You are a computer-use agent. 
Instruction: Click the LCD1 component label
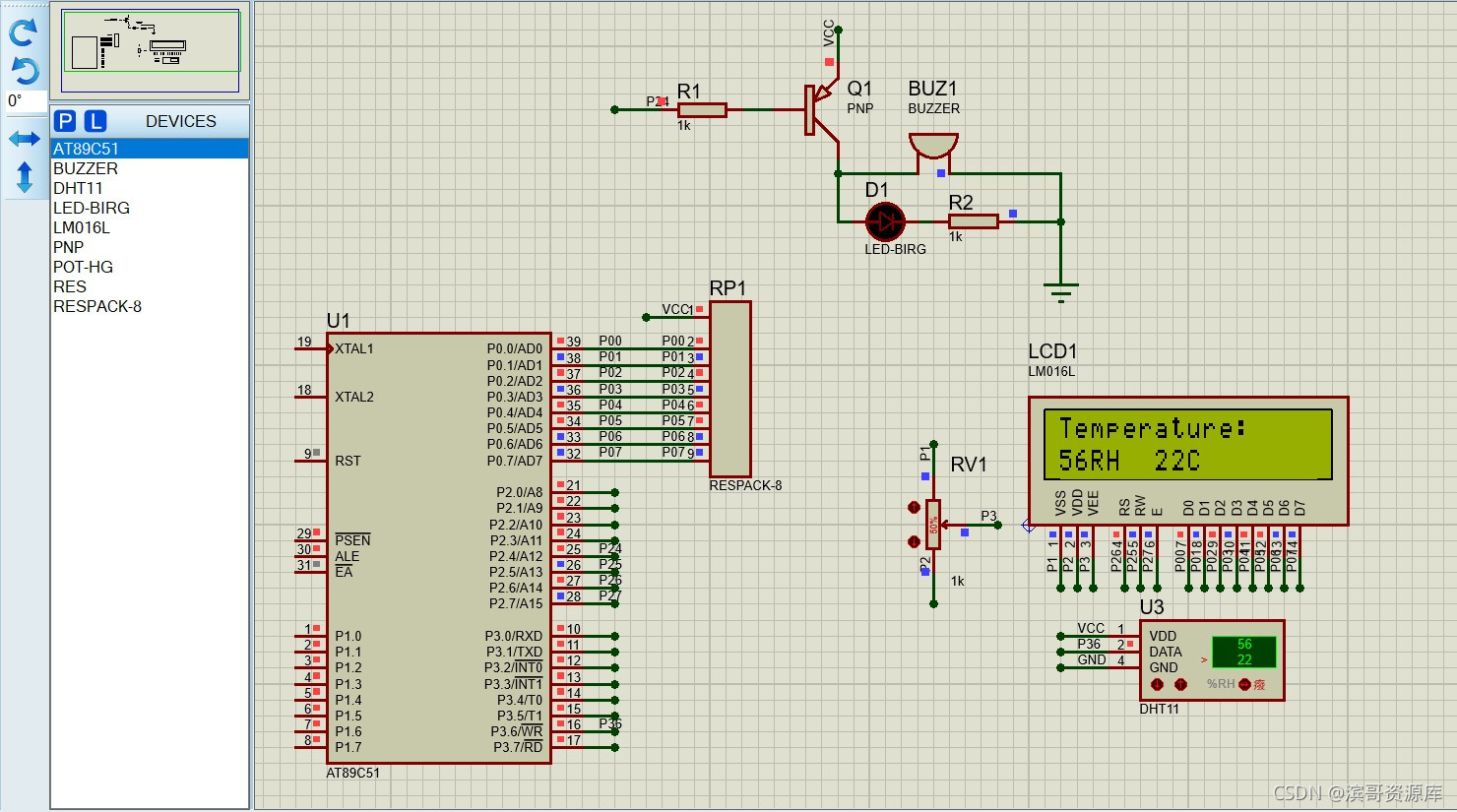pyautogui.click(x=1052, y=351)
